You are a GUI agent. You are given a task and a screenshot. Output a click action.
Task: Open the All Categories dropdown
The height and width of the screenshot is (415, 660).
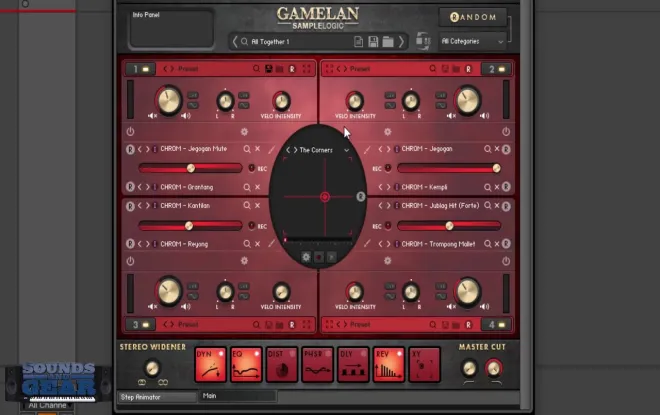pyautogui.click(x=474, y=42)
